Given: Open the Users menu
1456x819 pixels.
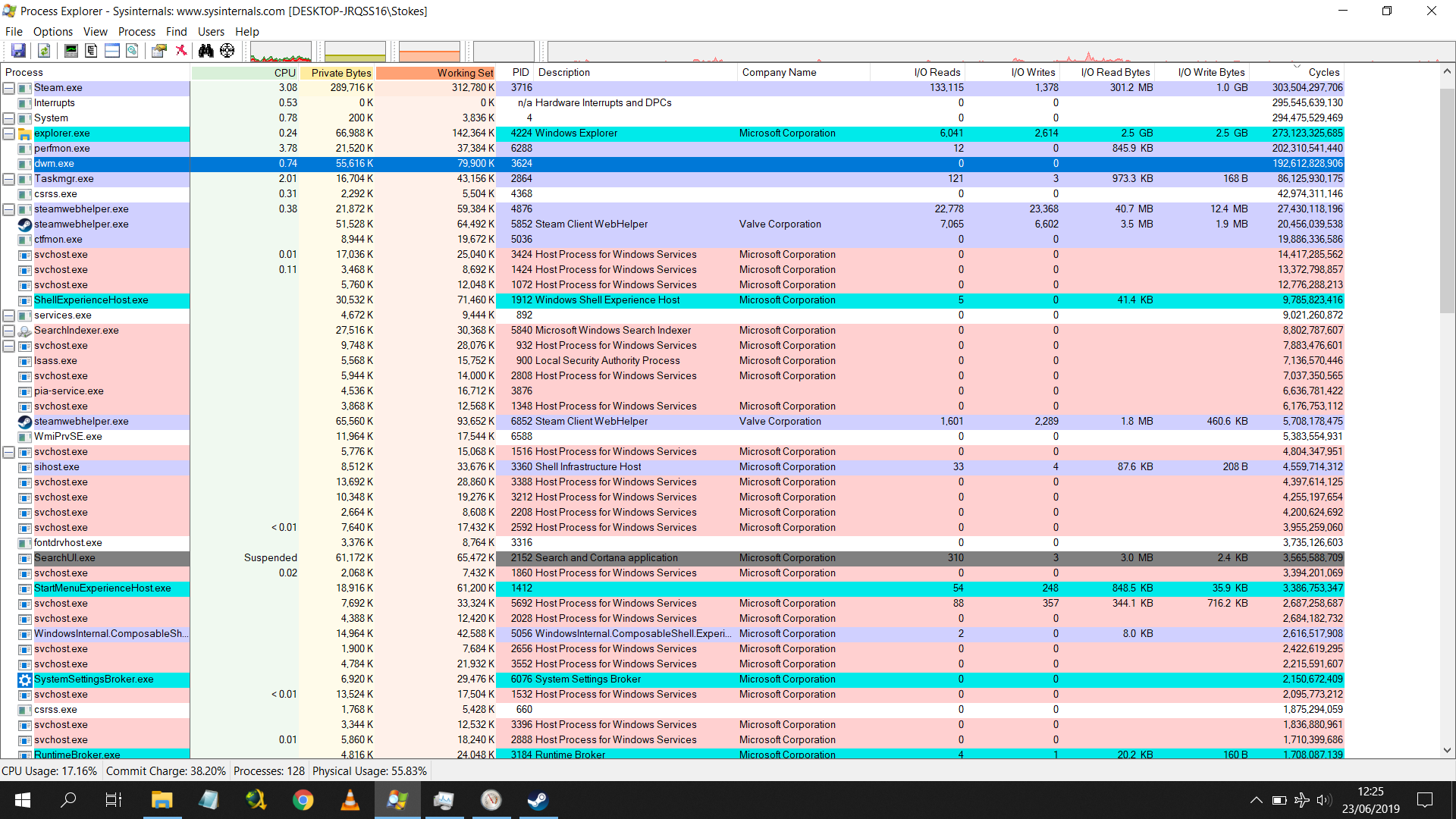Looking at the screenshot, I should click(211, 31).
